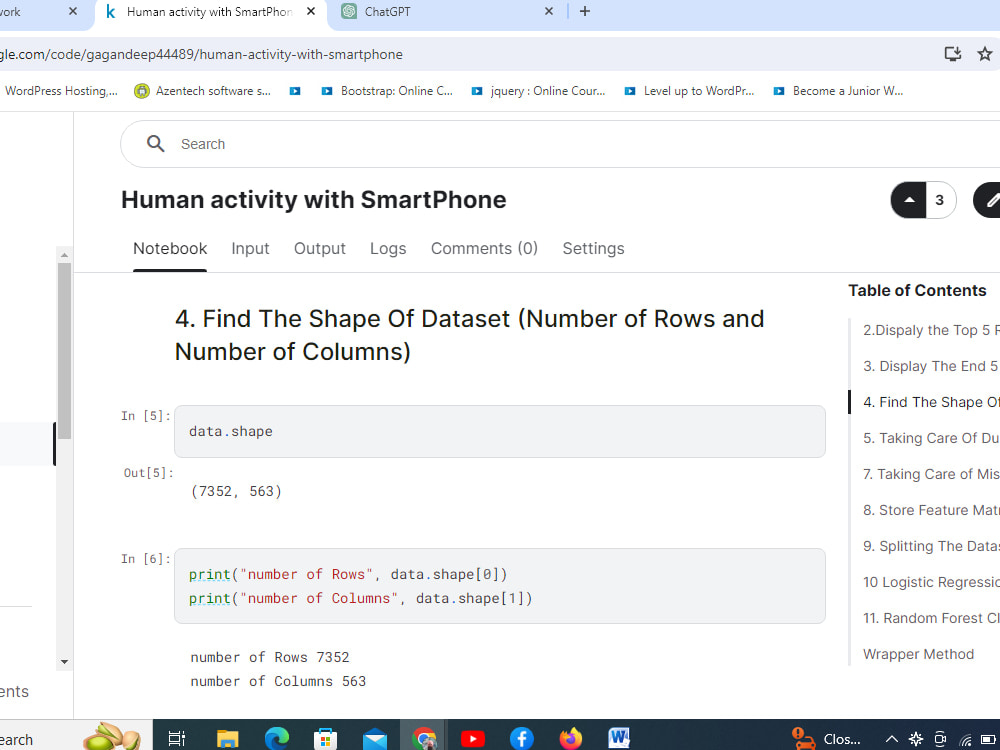
Task: Open the Input tab
Action: pos(250,249)
